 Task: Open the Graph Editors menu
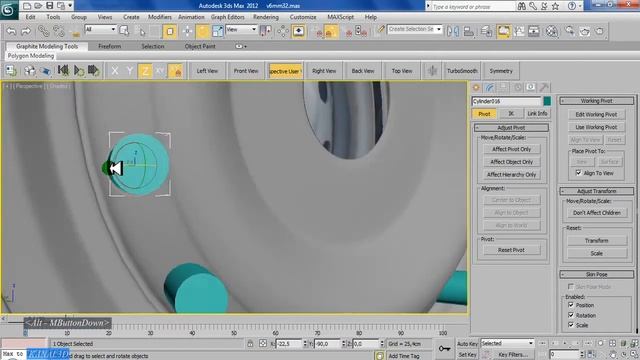(227, 17)
